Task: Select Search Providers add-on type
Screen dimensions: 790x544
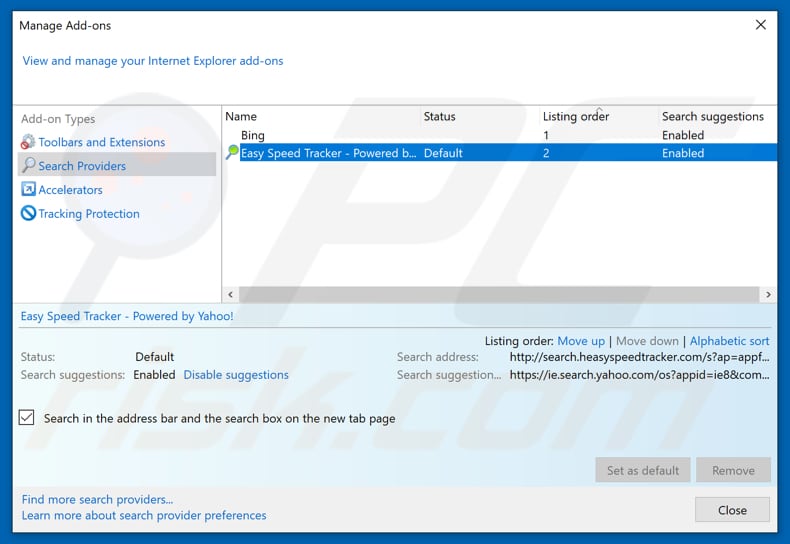Action: 117,165
